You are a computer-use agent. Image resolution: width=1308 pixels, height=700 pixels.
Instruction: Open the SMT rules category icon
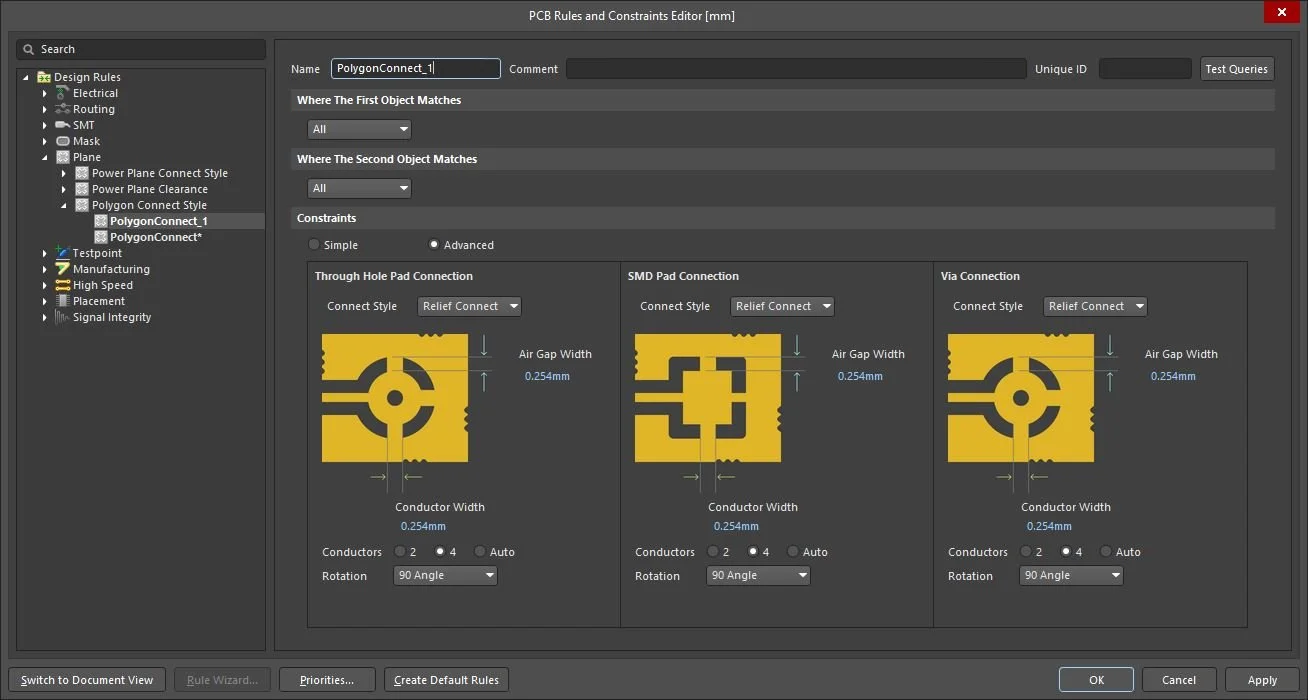click(63, 125)
